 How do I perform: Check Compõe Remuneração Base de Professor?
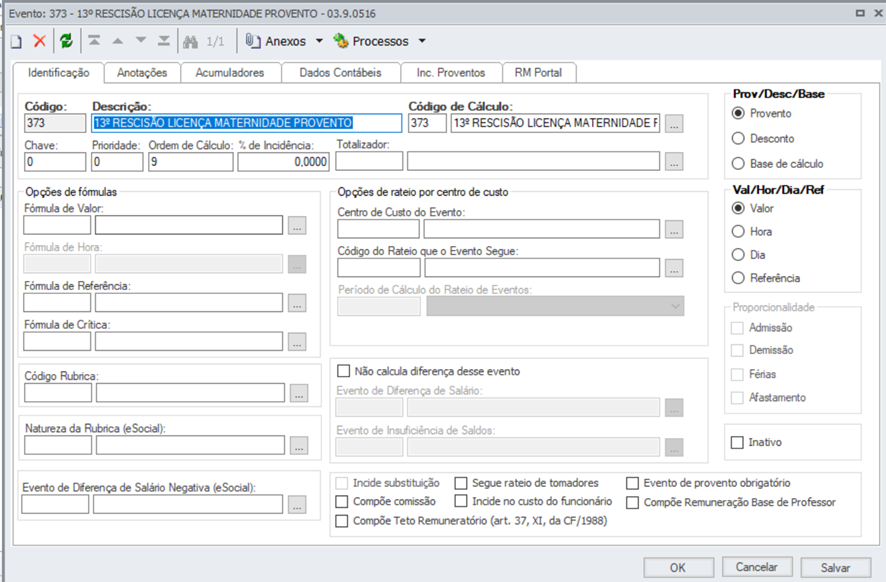pyautogui.click(x=632, y=502)
